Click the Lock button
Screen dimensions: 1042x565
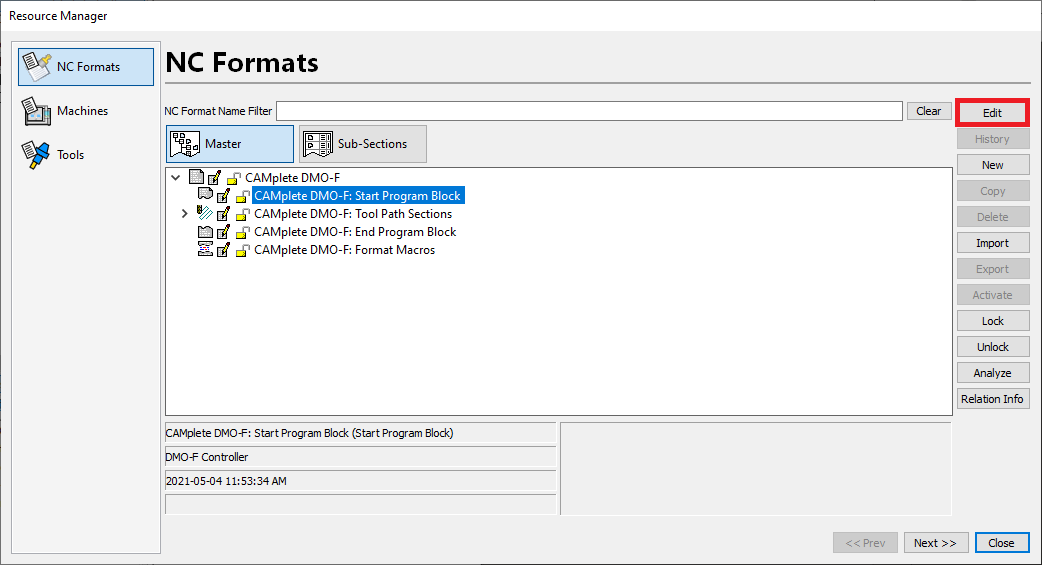[x=993, y=320]
